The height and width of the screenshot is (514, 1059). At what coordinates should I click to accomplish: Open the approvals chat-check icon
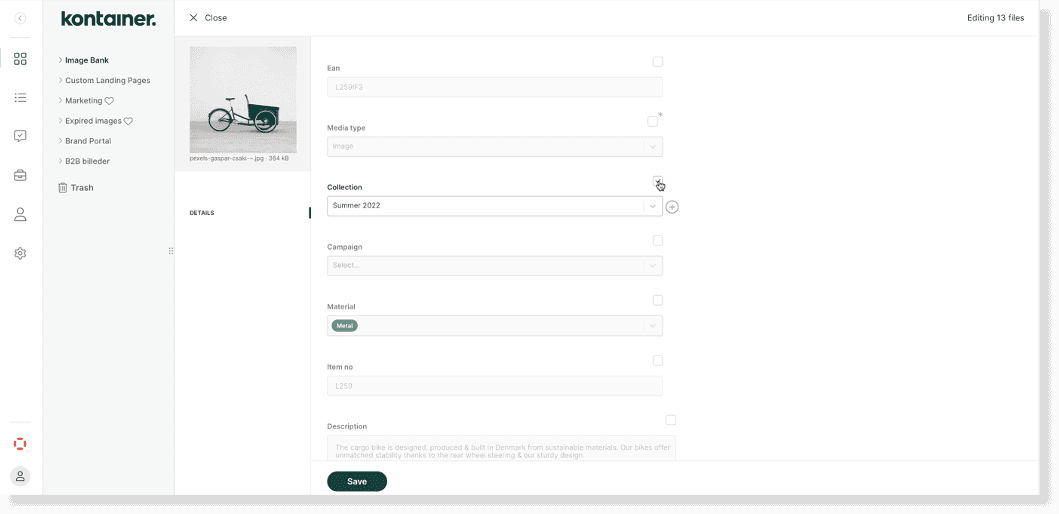click(x=20, y=136)
